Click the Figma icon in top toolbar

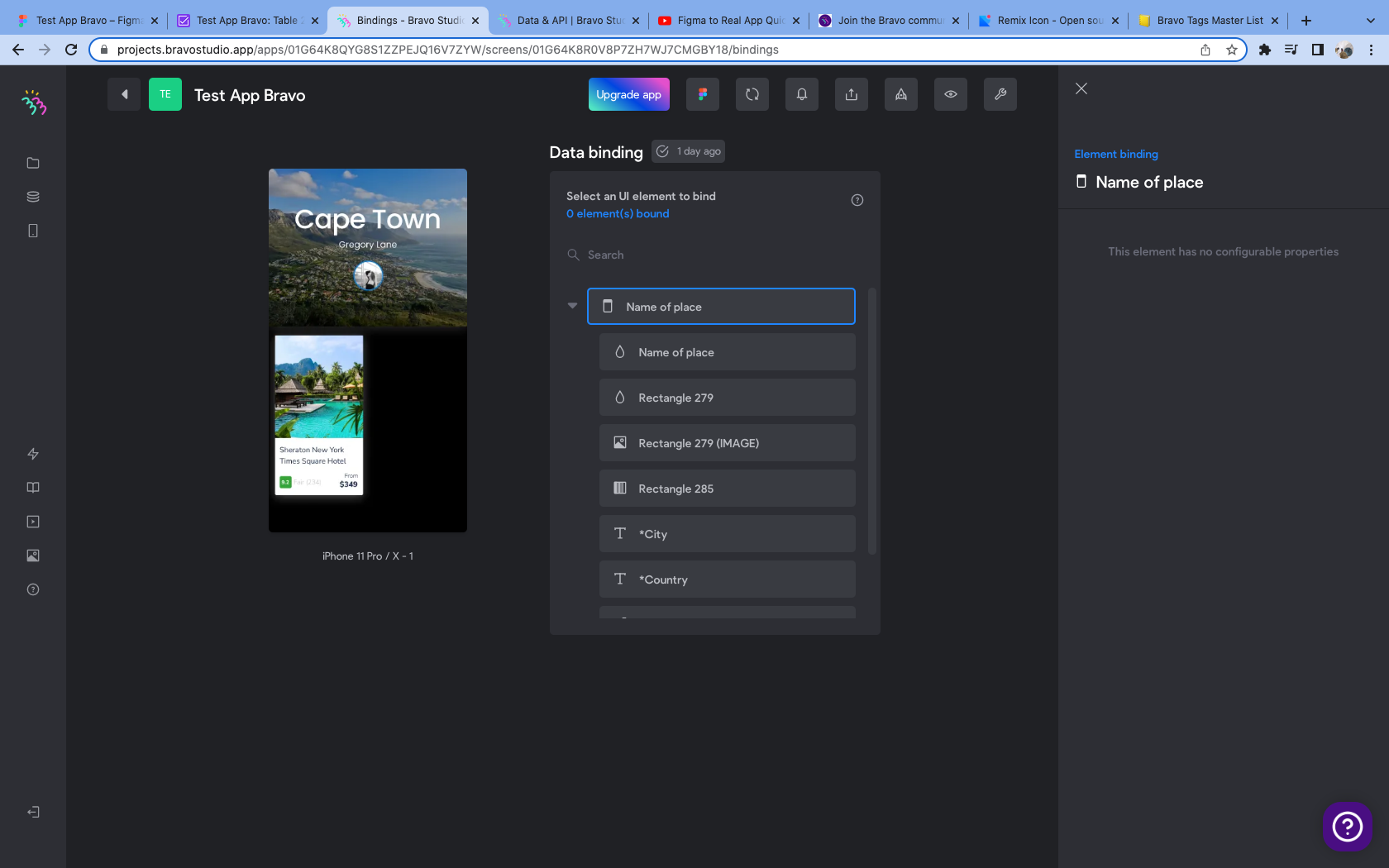click(x=703, y=94)
